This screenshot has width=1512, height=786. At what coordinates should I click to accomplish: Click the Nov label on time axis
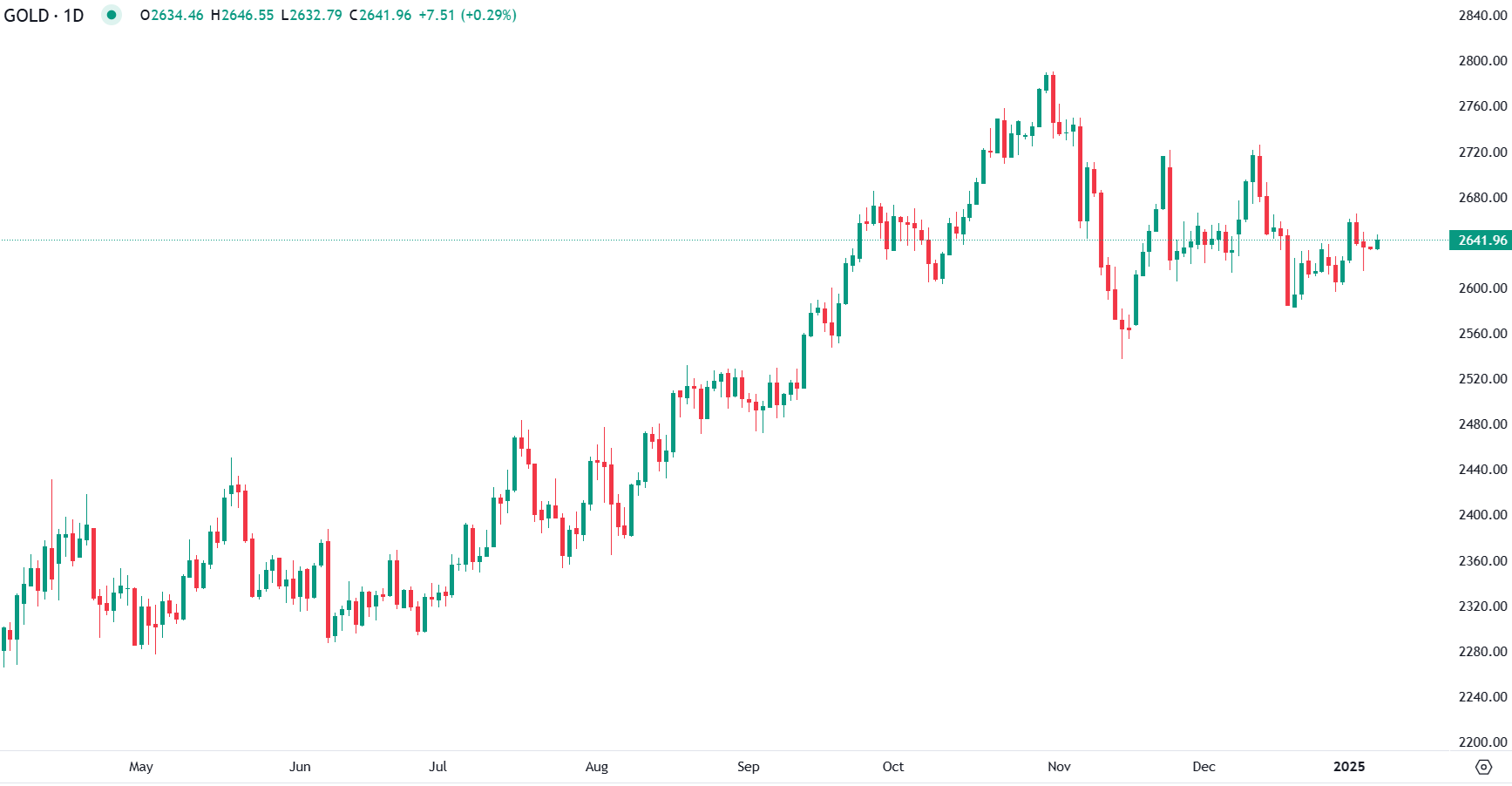1059,767
